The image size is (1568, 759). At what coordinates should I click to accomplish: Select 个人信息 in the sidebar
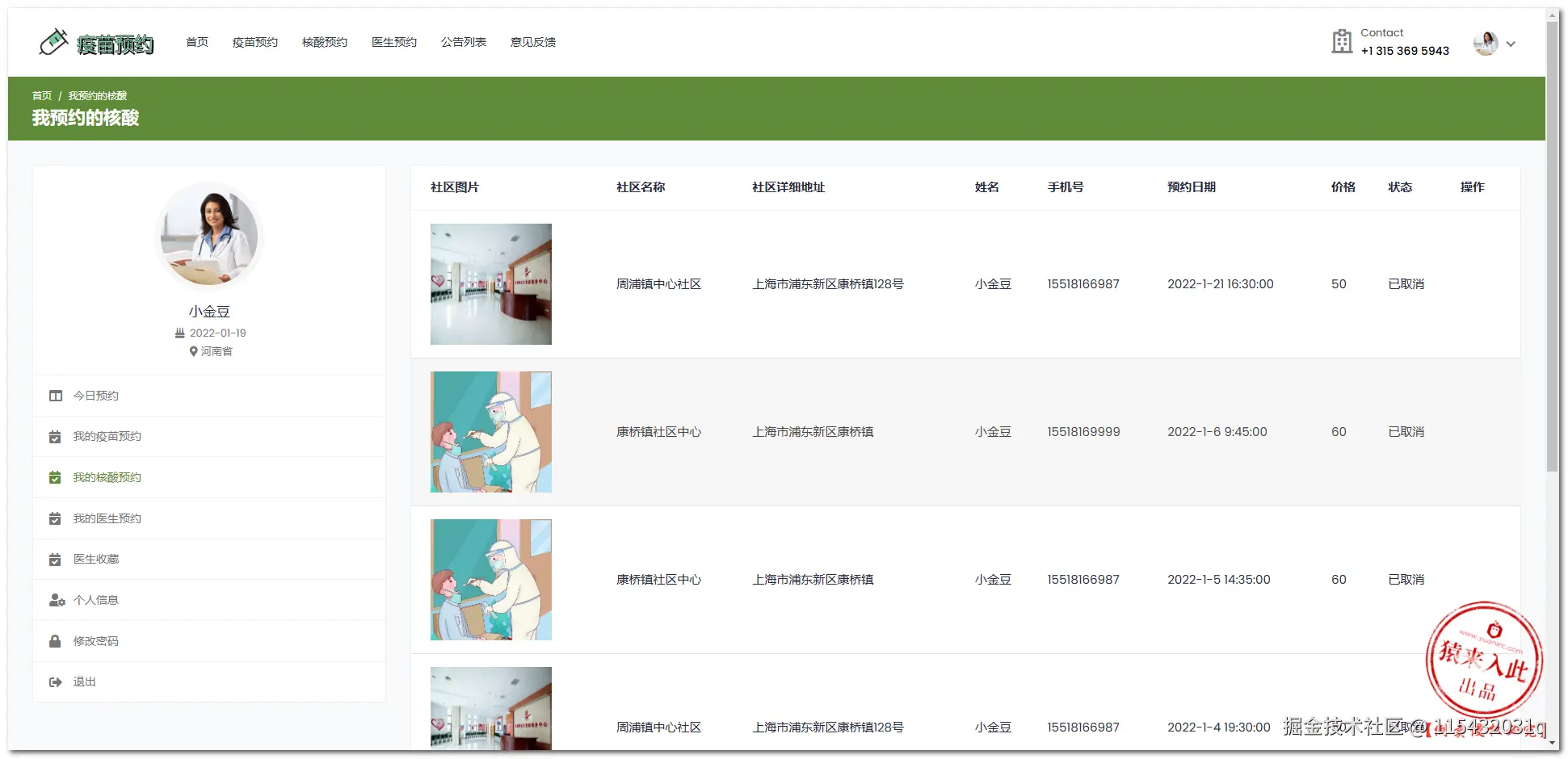[209, 600]
